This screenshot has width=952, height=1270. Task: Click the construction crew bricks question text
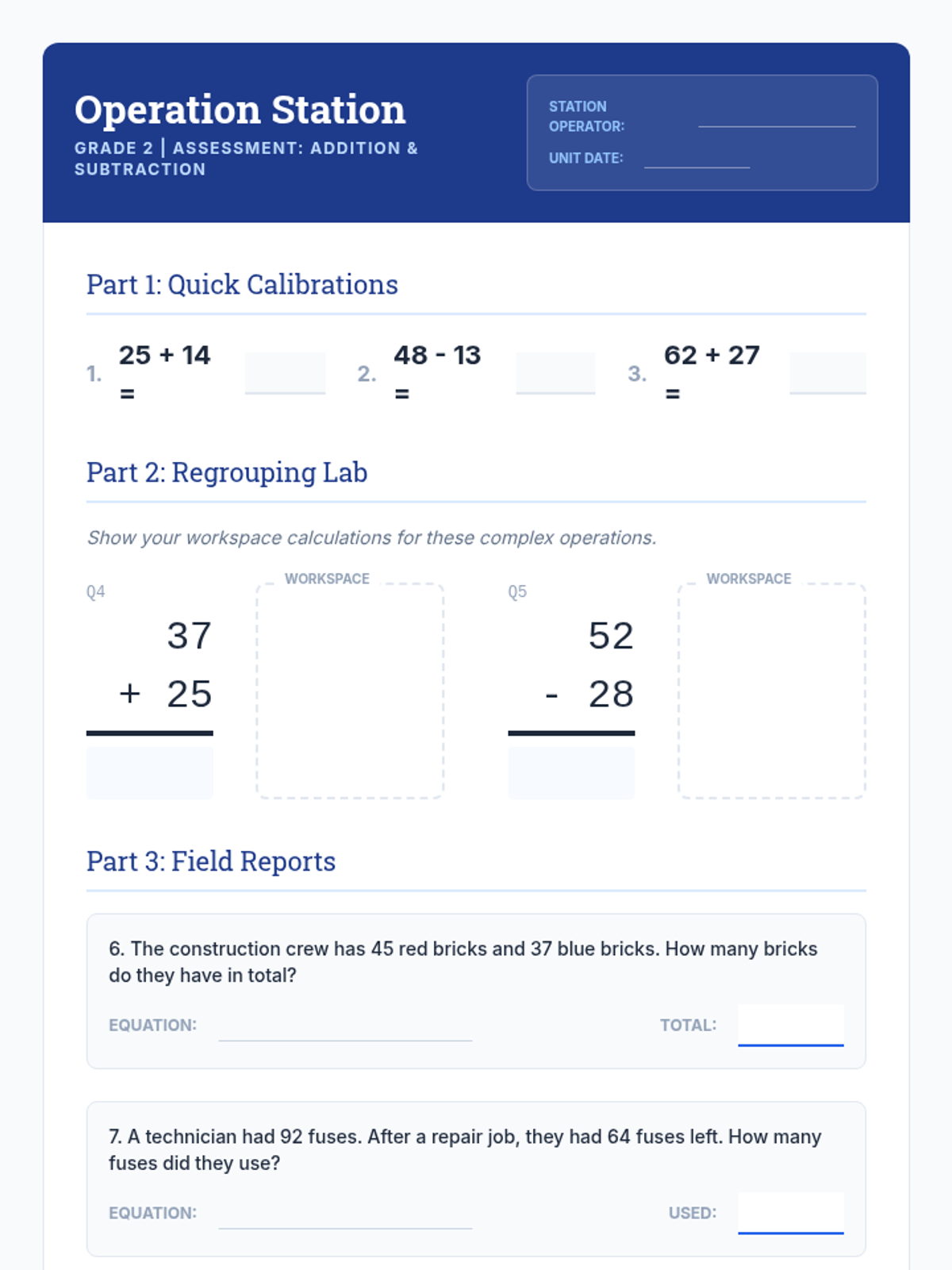[x=463, y=962]
